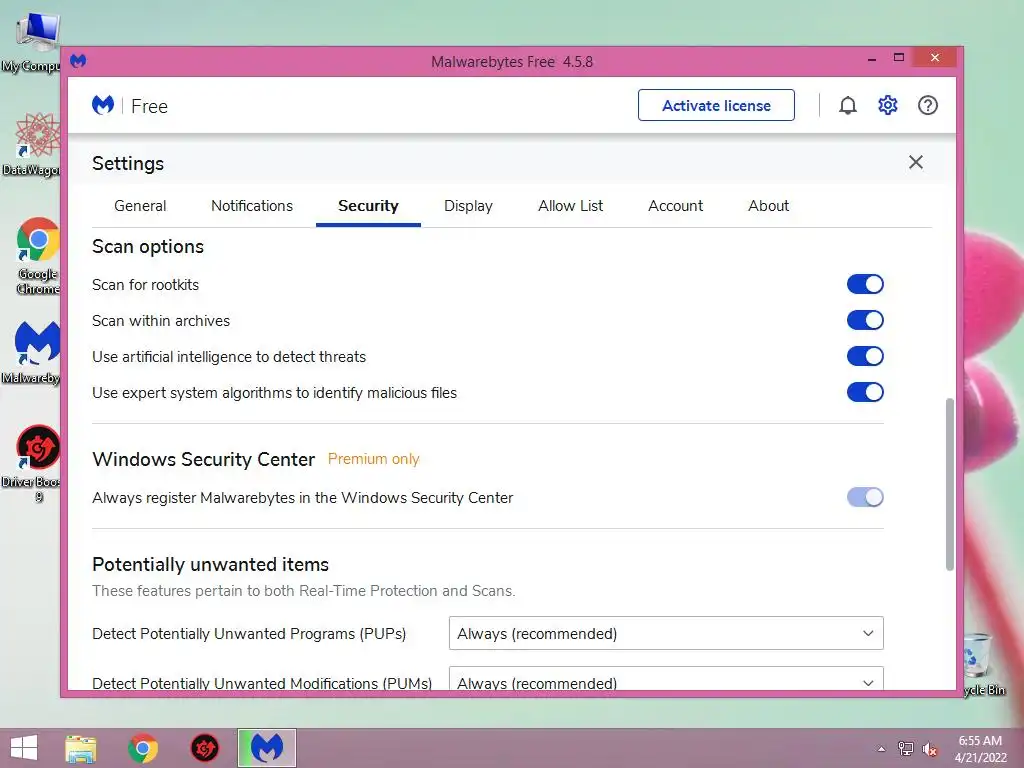Image resolution: width=1024 pixels, height=768 pixels.
Task: Open Recycle Bin on desktop
Action: click(983, 664)
